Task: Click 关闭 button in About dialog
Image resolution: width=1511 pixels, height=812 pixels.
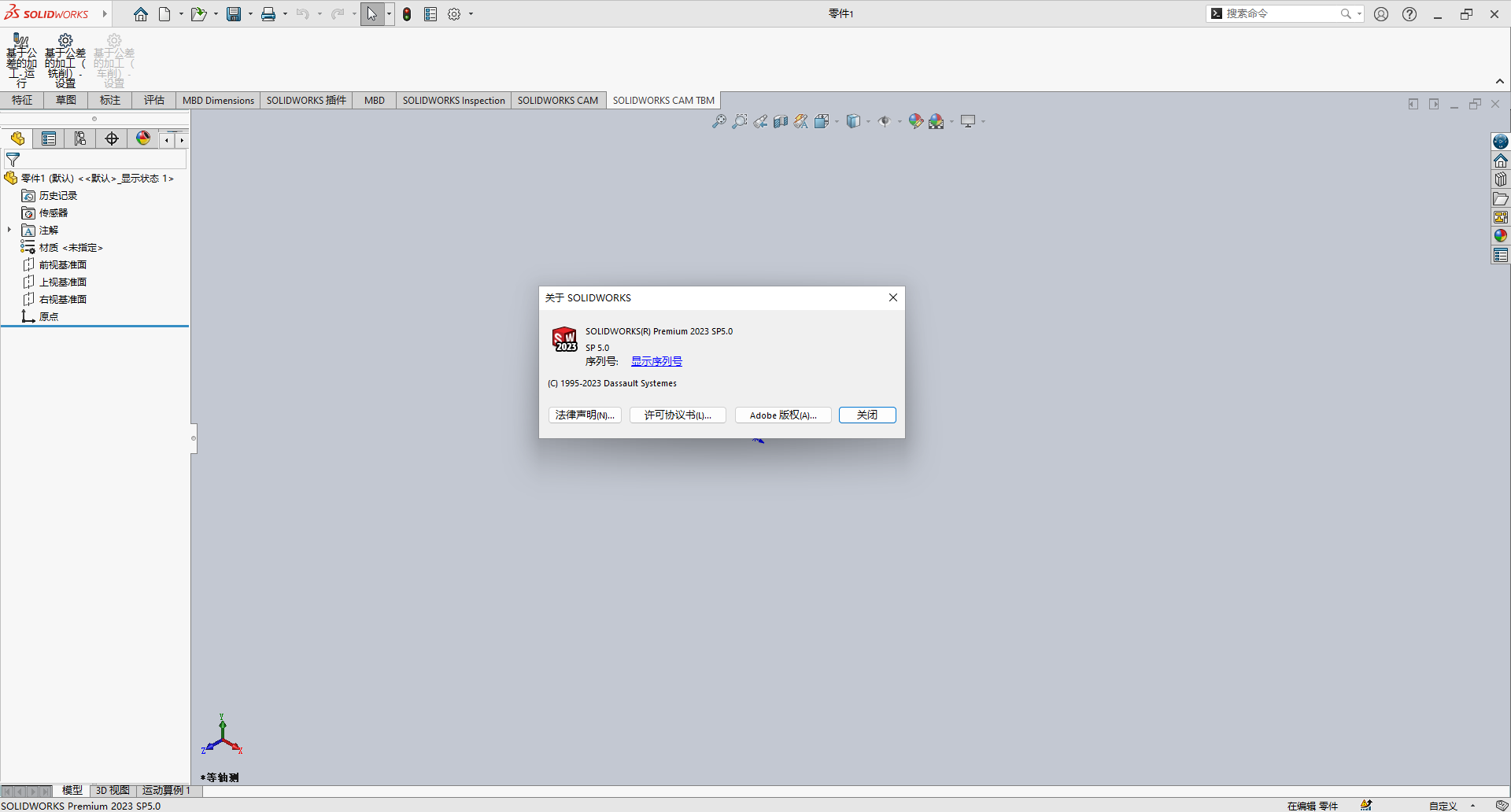Action: [x=867, y=415]
